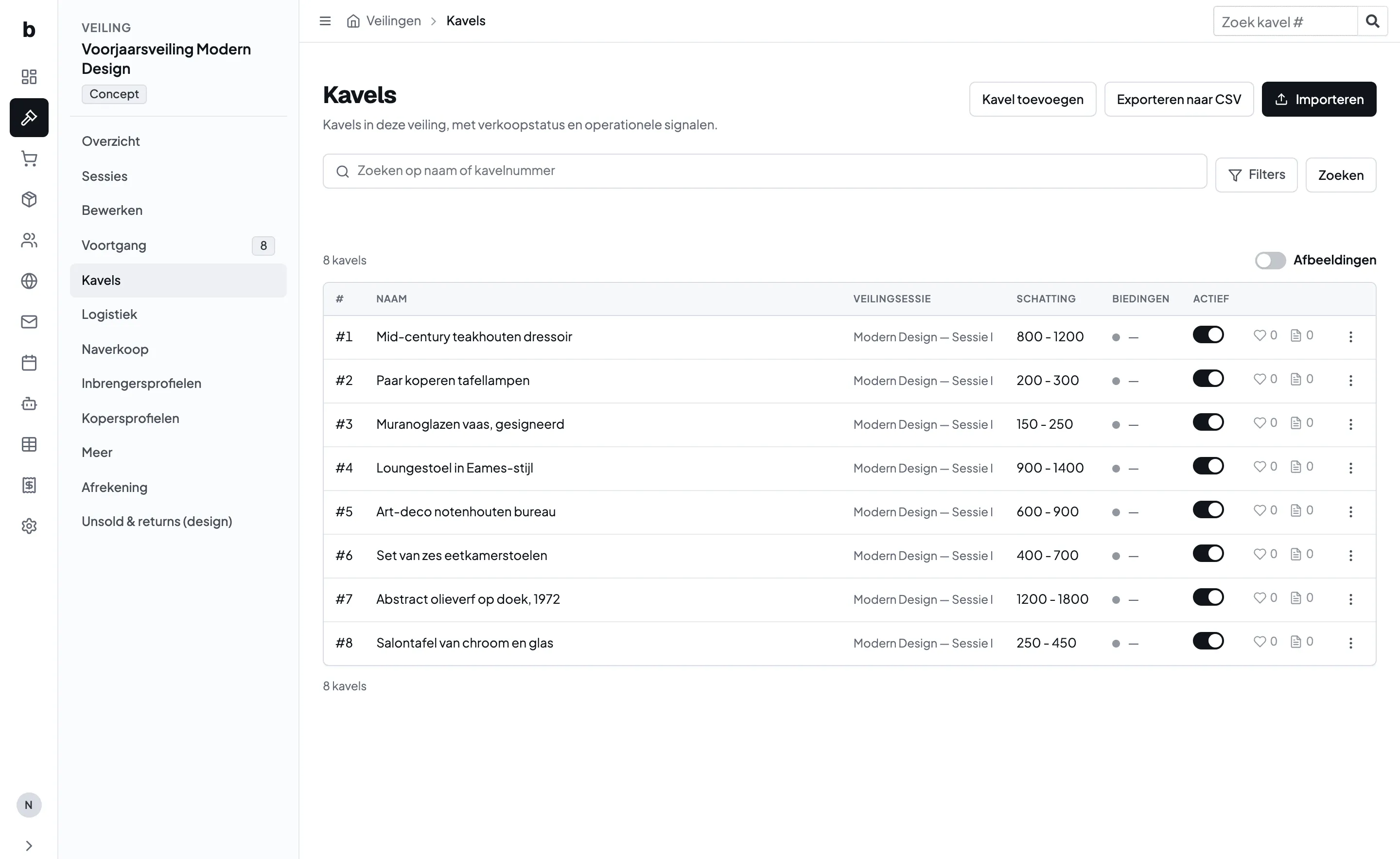Go to Overzicht in the auction menu
1400x859 pixels.
178,141
